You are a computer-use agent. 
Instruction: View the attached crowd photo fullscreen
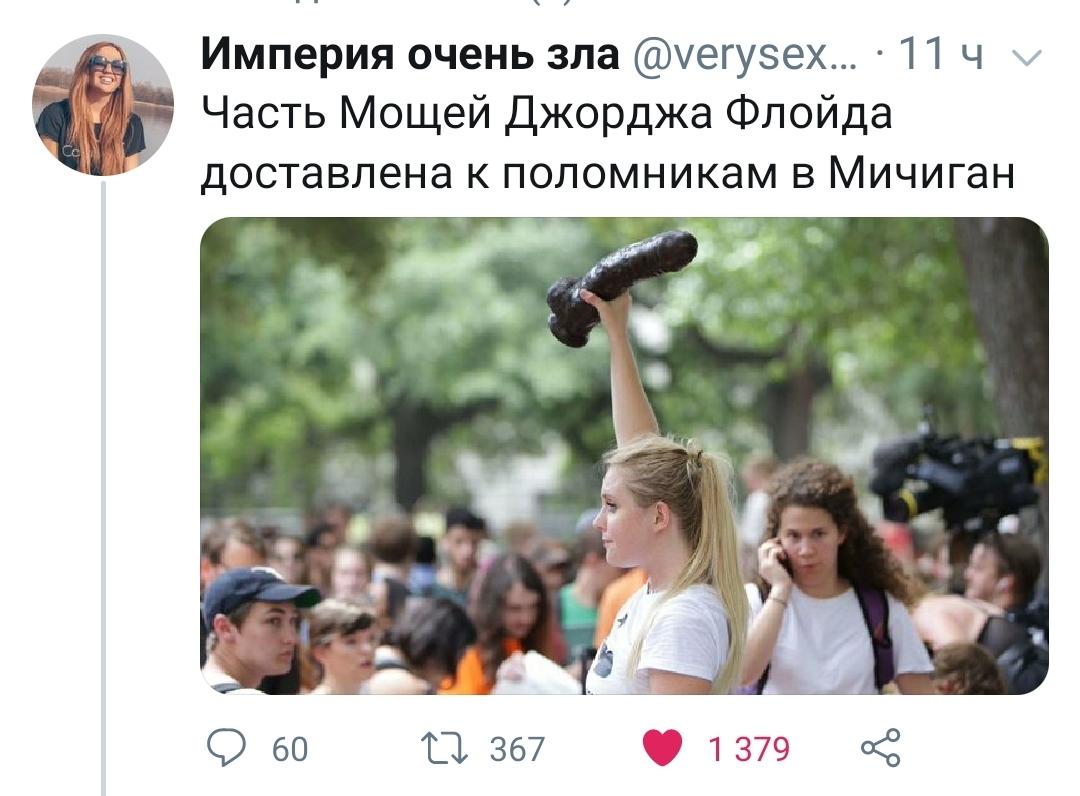(x=624, y=456)
